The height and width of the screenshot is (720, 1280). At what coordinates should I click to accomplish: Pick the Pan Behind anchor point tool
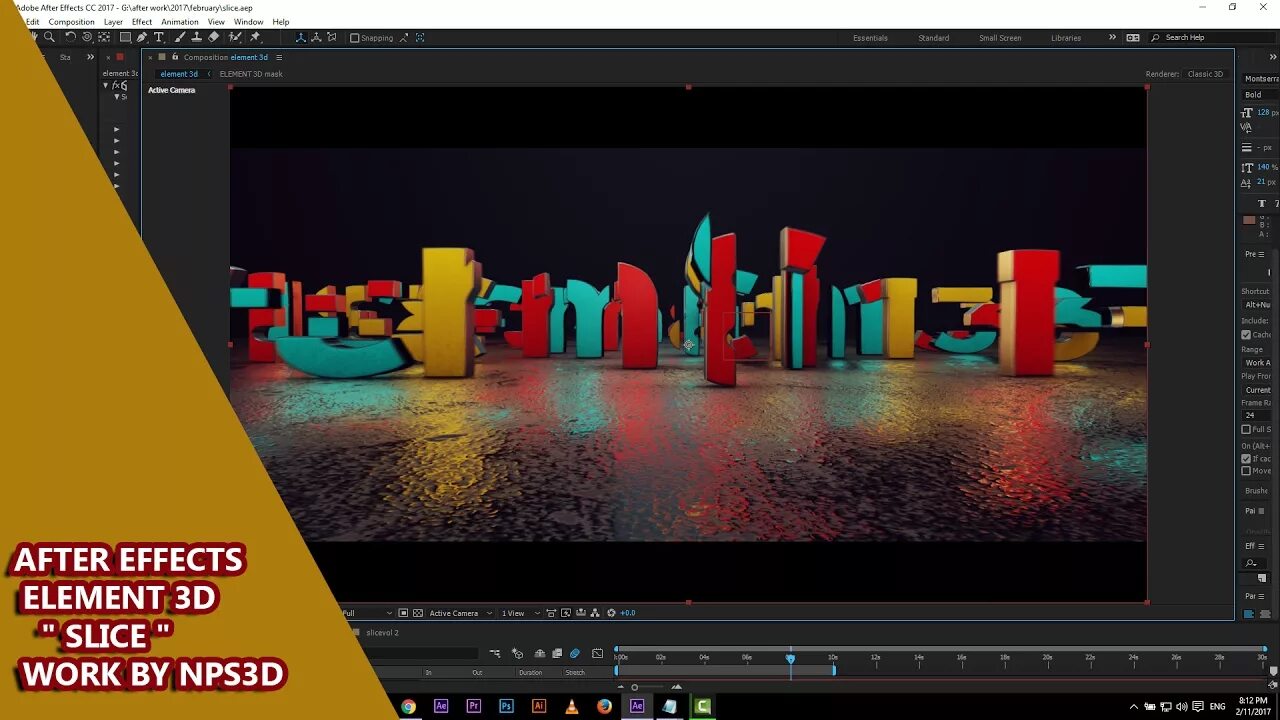104,37
